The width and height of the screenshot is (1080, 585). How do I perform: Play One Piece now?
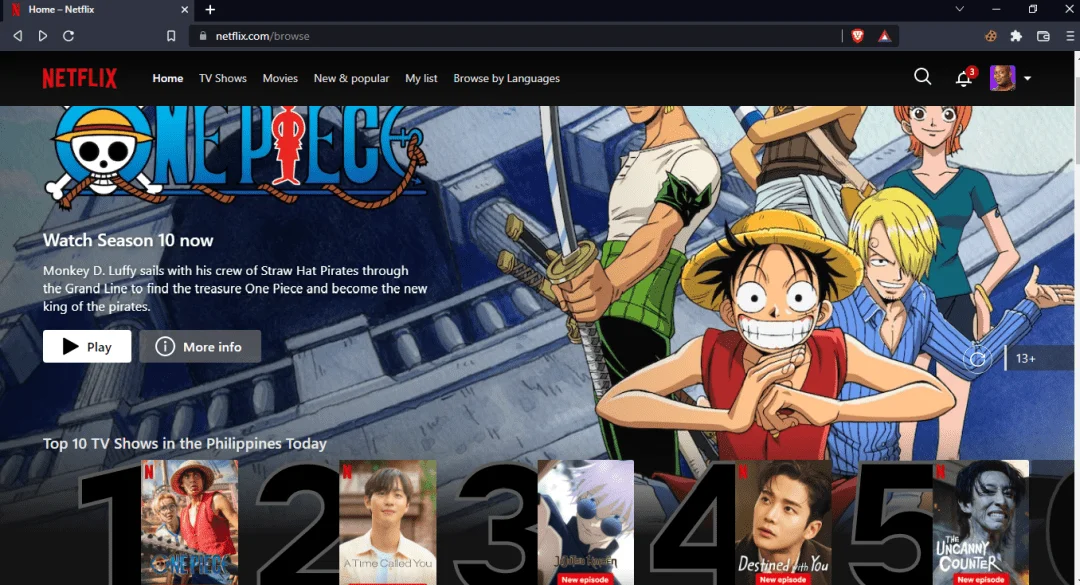click(87, 346)
